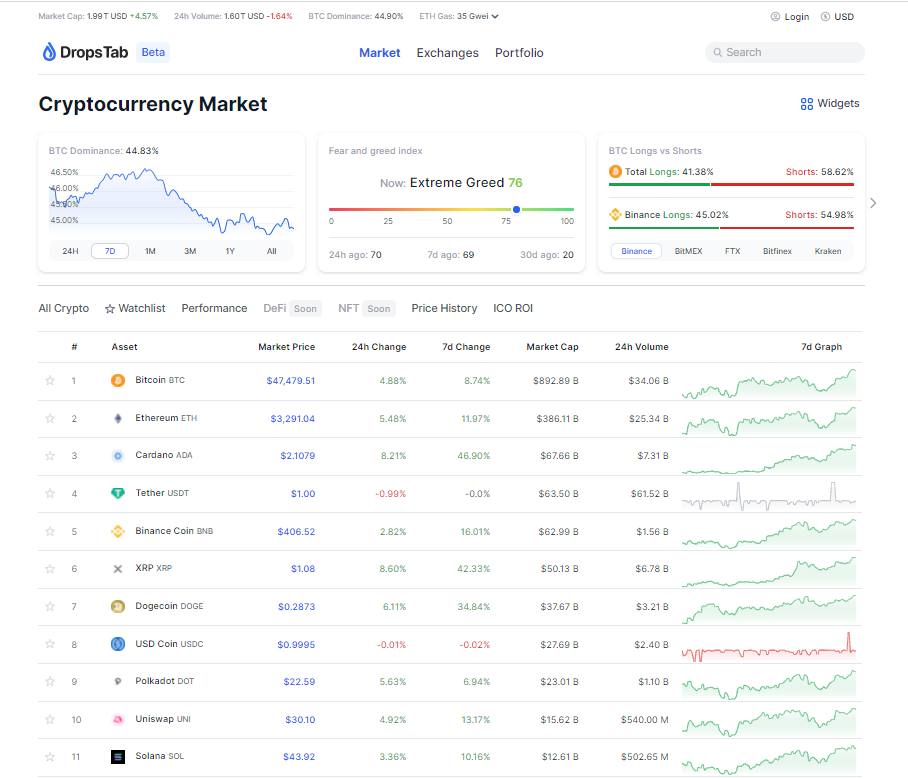Click the Ethereum coin icon
The width and height of the screenshot is (908, 779).
pyautogui.click(x=118, y=418)
